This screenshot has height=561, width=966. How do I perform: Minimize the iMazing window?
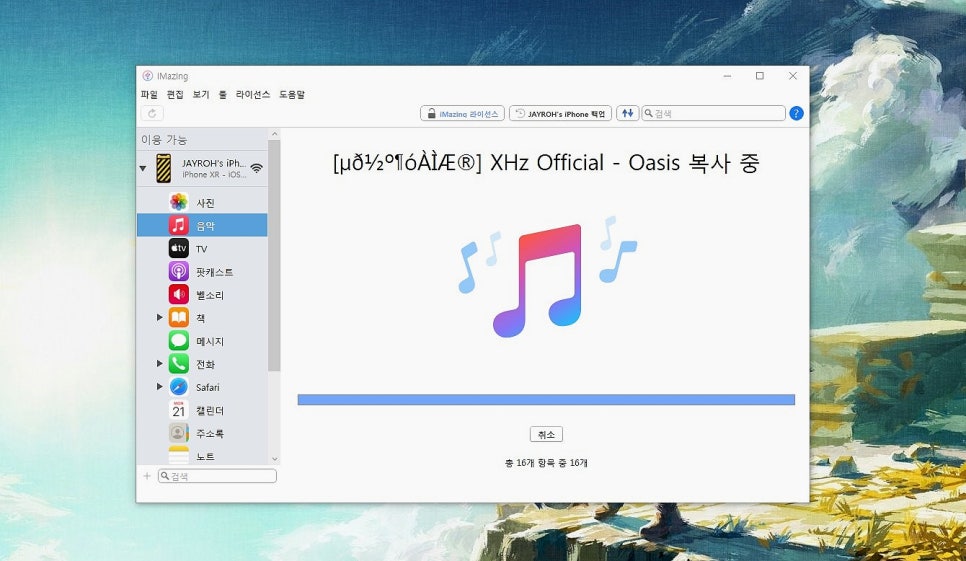pyautogui.click(x=728, y=76)
